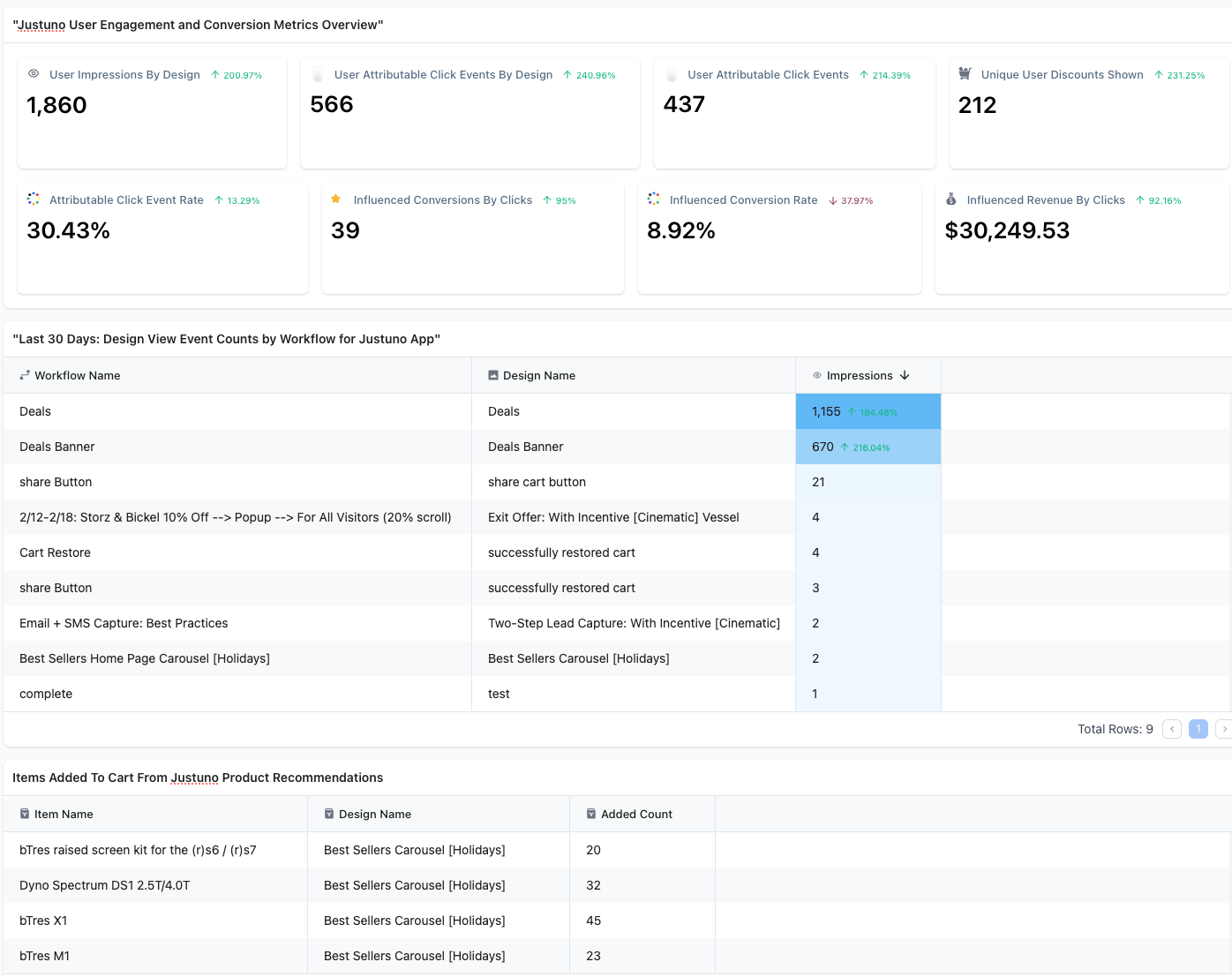Click the star icon next to Influenced Conversions
The width and height of the screenshot is (1232, 977).
pyautogui.click(x=335, y=199)
